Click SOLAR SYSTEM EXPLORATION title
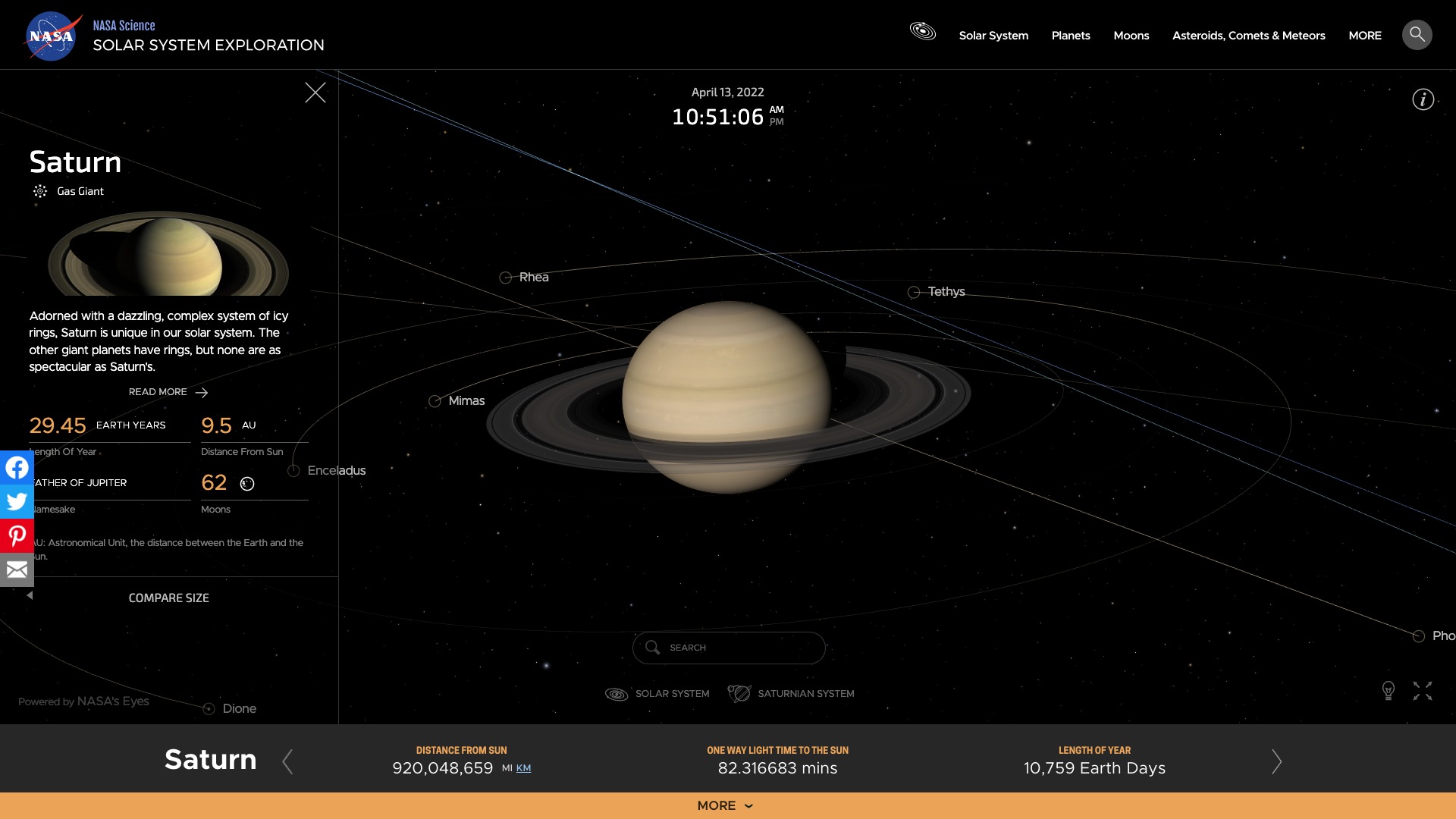This screenshot has height=819, width=1456. click(209, 45)
